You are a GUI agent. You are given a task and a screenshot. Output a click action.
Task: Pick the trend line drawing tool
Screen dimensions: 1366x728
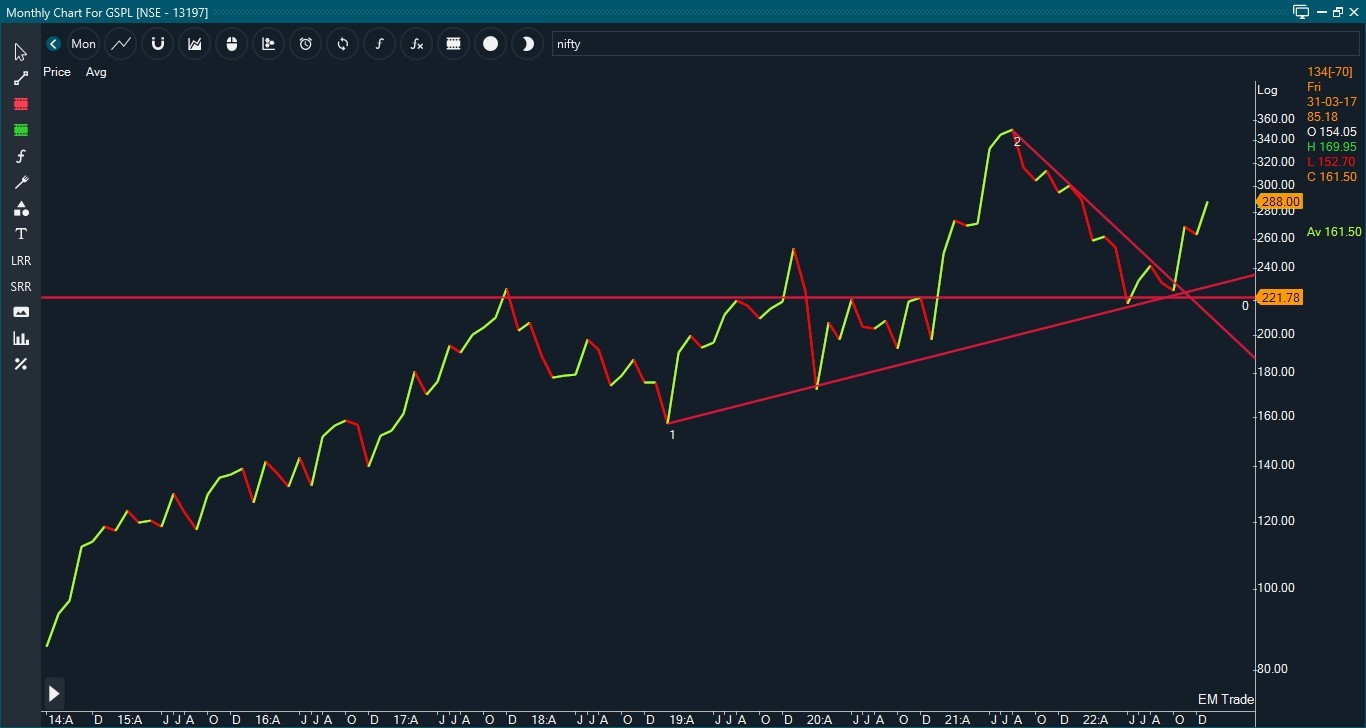(x=20, y=78)
